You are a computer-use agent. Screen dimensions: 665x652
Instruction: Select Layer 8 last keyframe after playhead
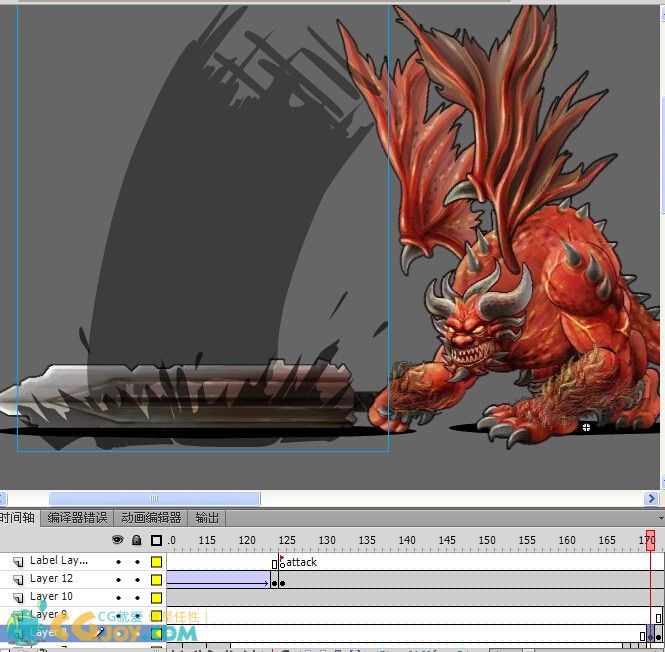pyautogui.click(x=658, y=637)
